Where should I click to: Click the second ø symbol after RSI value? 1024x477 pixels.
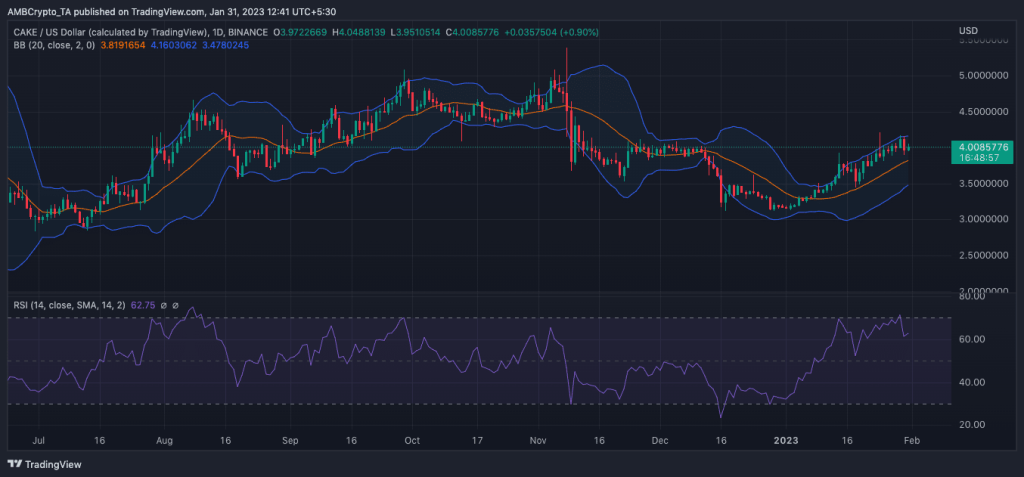pos(175,306)
